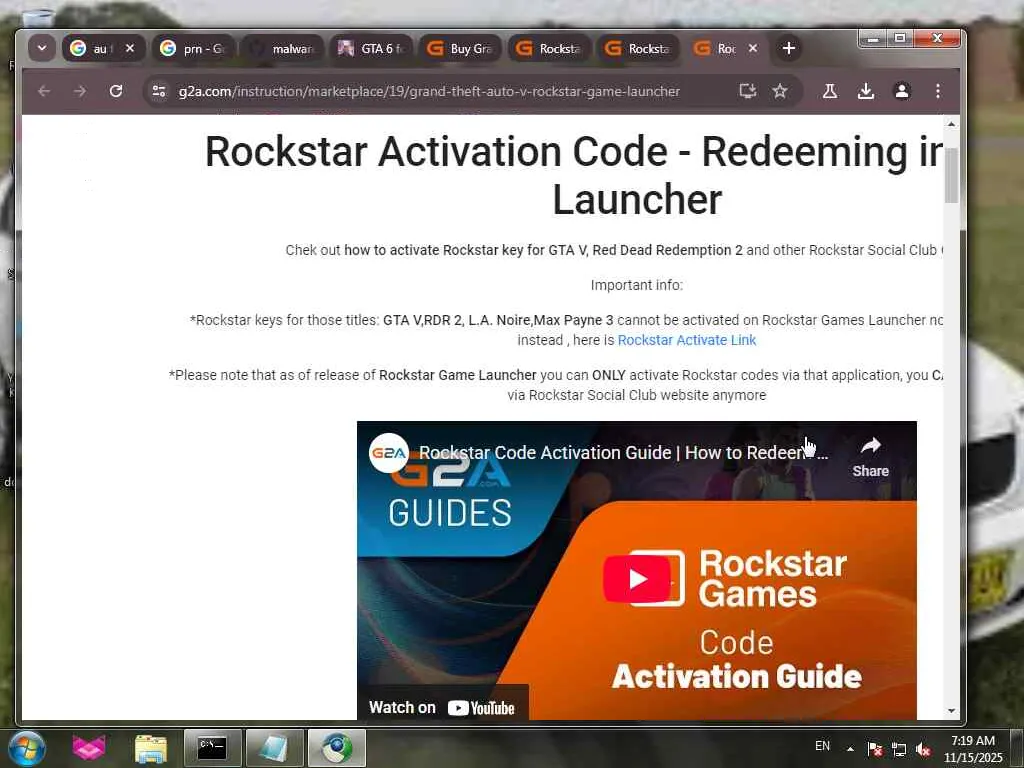Switch to the 'GTA 6' tab
Viewport: 1024px width, 768px height.
pos(372,48)
